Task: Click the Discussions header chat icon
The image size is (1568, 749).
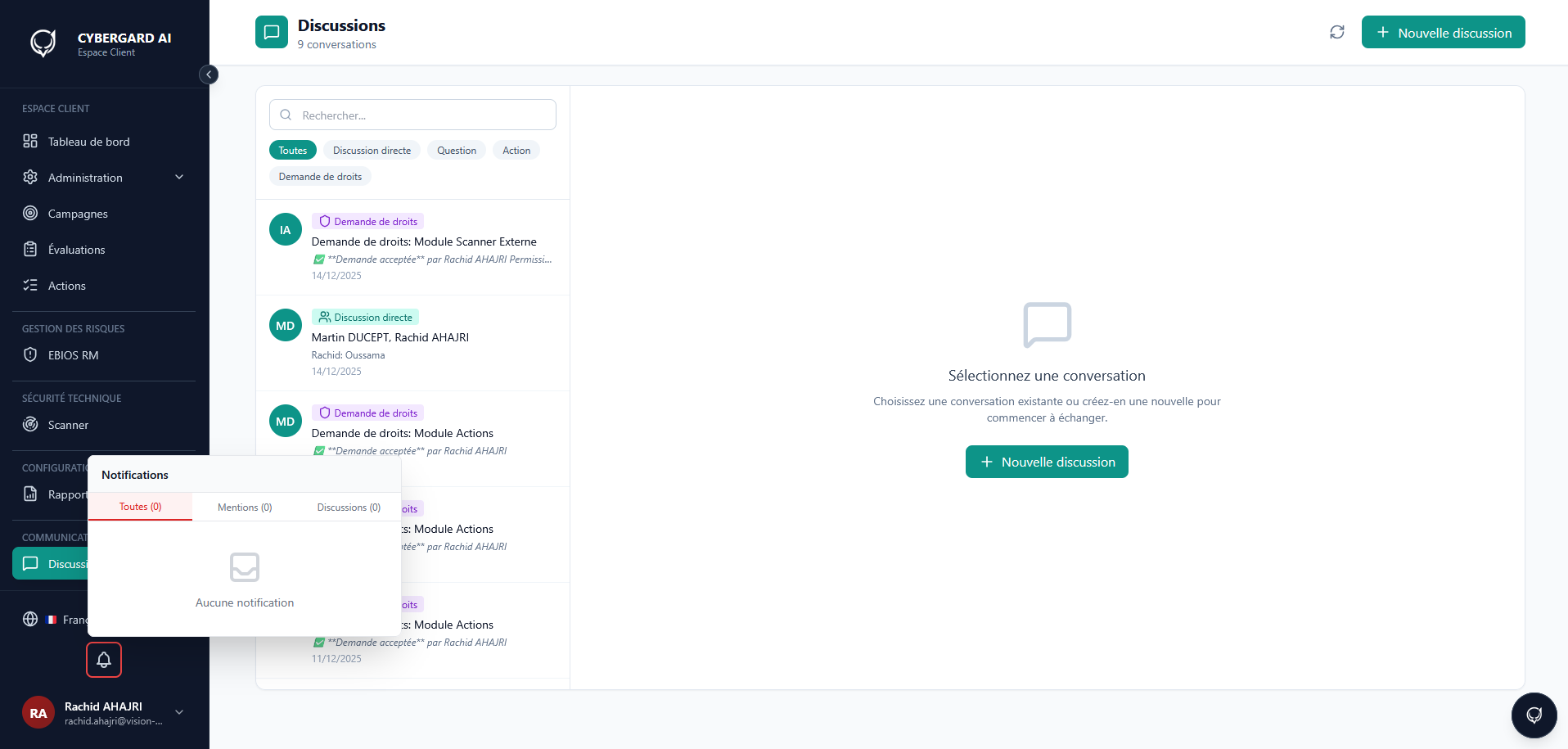Action: tap(272, 32)
